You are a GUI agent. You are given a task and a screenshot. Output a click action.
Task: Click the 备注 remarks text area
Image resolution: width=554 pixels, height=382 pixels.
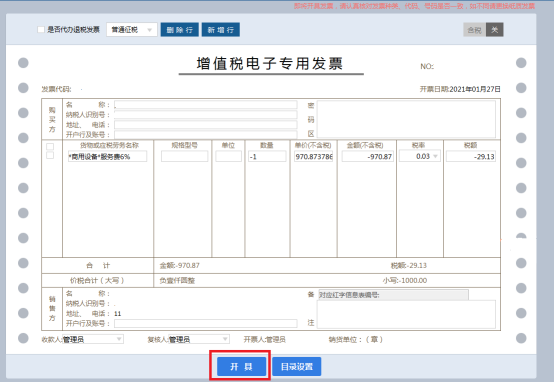tap(406, 314)
